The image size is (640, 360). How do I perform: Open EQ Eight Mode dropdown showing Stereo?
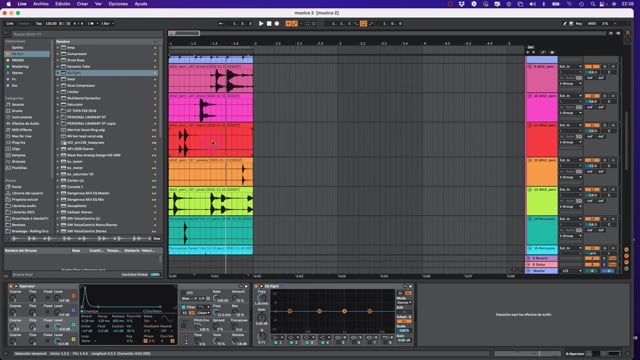(x=404, y=302)
